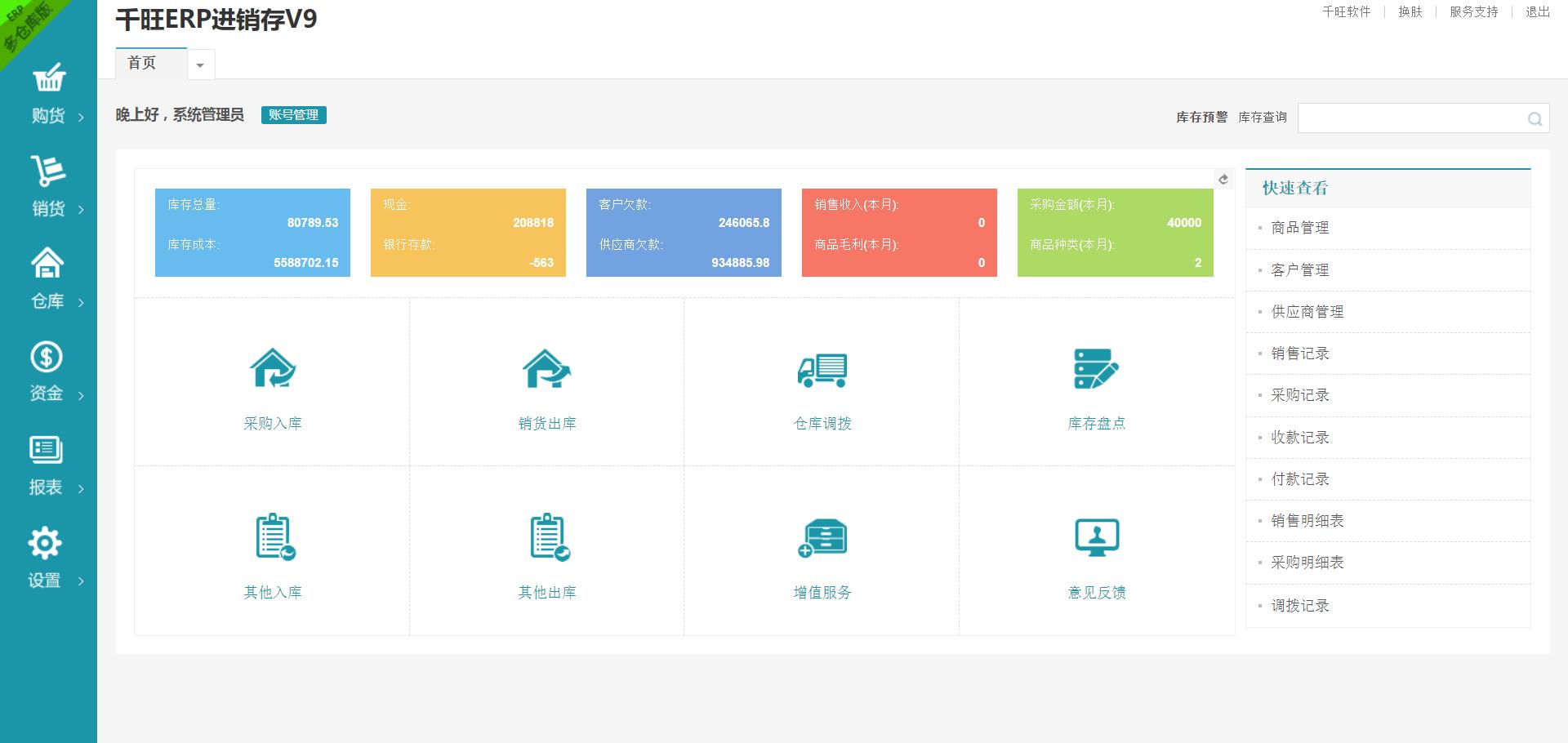Click the yellow 现金 summary card
The width and height of the screenshot is (1568, 743).
[x=468, y=233]
